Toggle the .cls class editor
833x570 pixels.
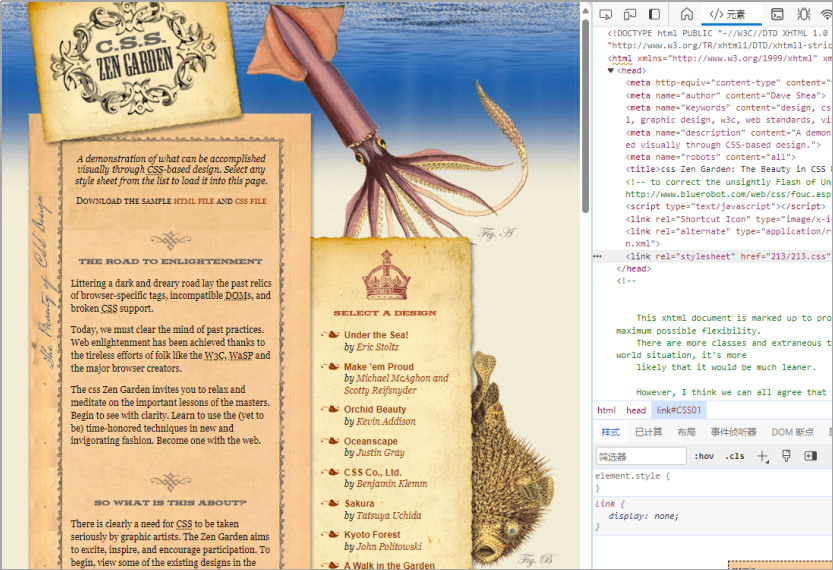[x=735, y=456]
